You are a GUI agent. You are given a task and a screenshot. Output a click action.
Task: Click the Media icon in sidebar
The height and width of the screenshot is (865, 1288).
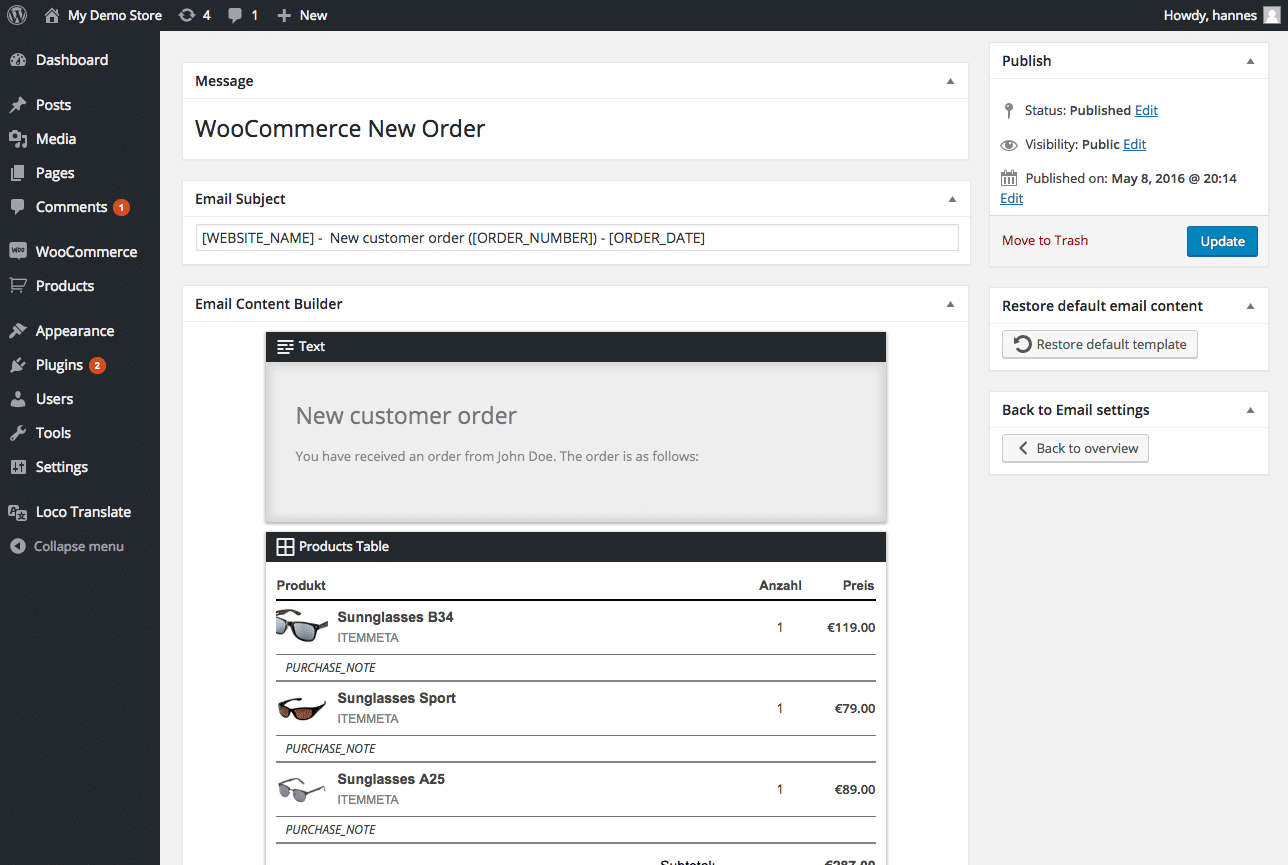18,139
